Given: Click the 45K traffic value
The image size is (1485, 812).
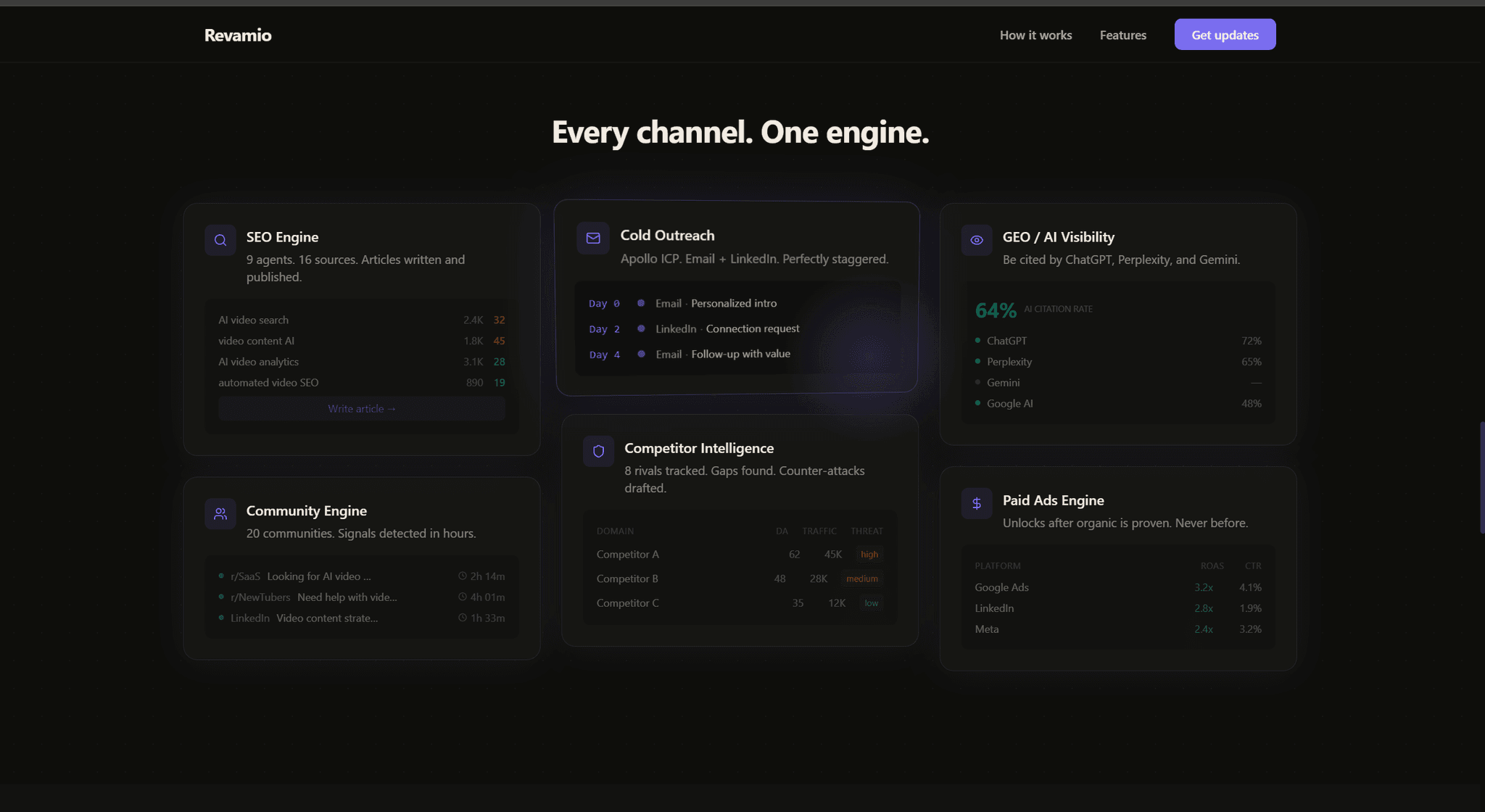Looking at the screenshot, I should tap(832, 555).
